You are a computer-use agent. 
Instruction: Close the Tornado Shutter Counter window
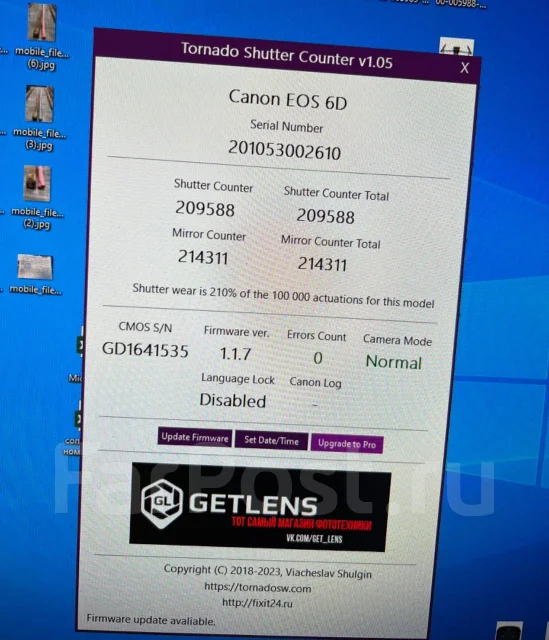pyautogui.click(x=465, y=67)
